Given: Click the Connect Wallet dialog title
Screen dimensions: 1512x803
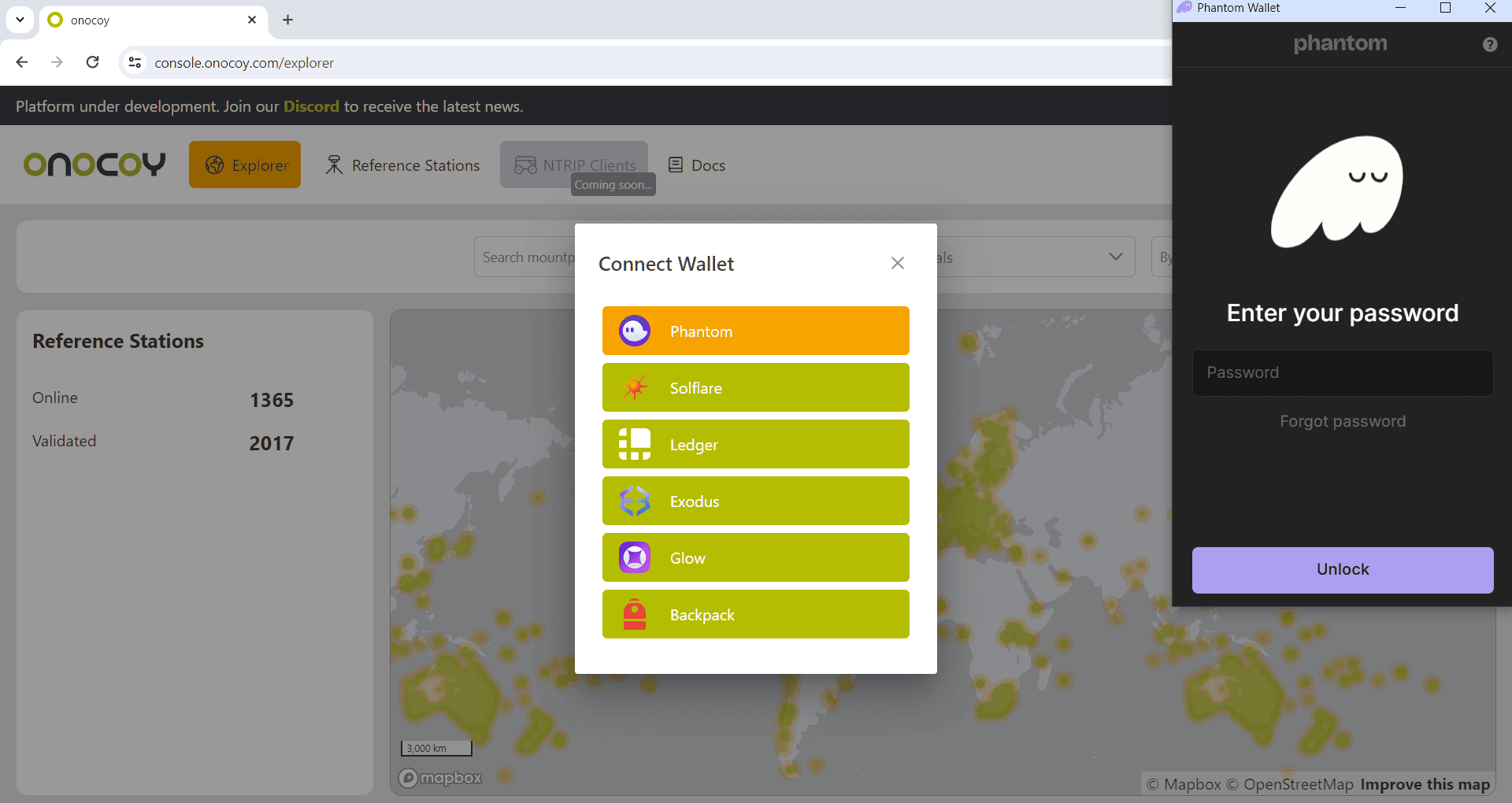Looking at the screenshot, I should coord(666,264).
